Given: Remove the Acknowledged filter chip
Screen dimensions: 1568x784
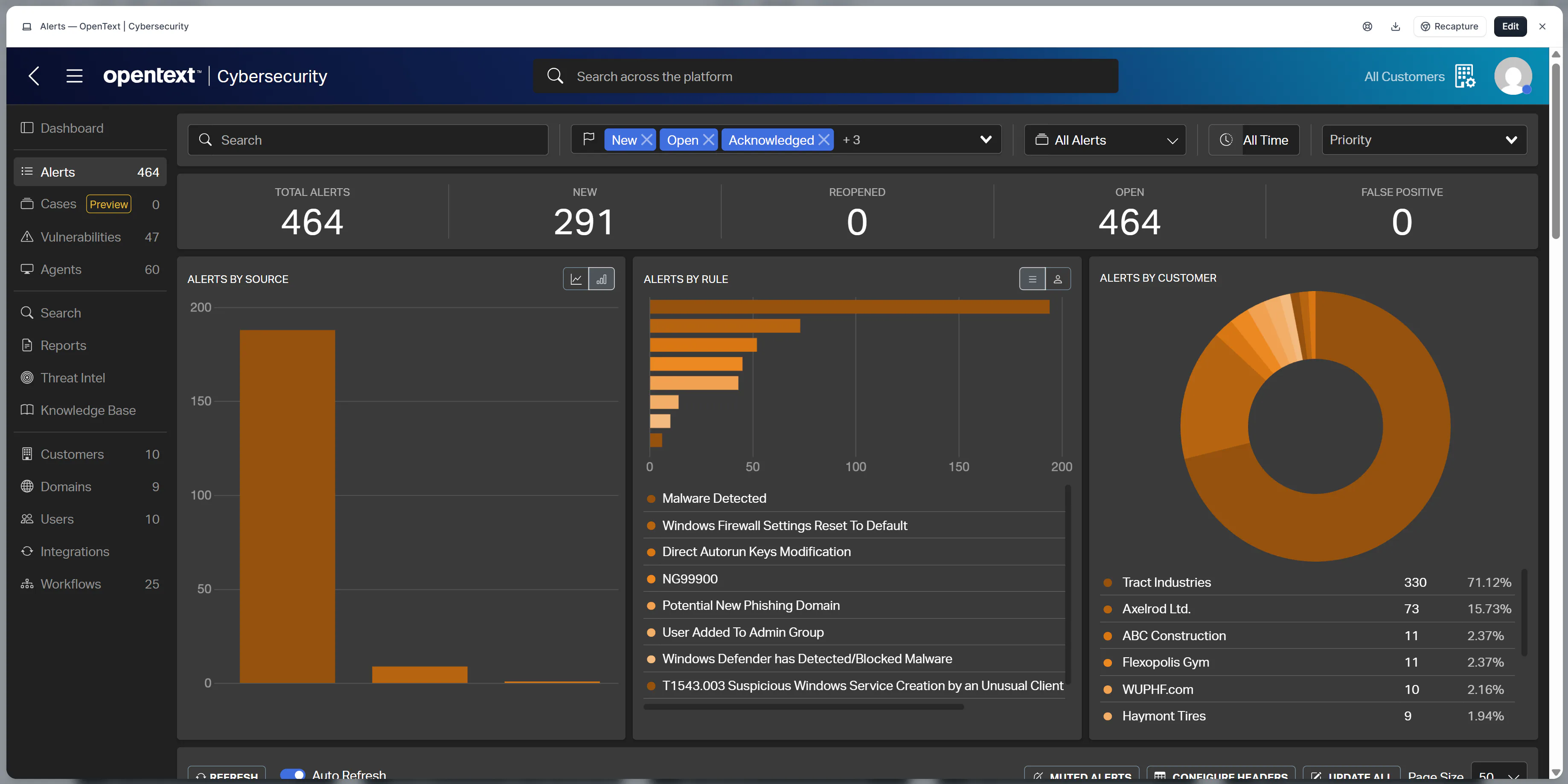Looking at the screenshot, I should pyautogui.click(x=823, y=140).
